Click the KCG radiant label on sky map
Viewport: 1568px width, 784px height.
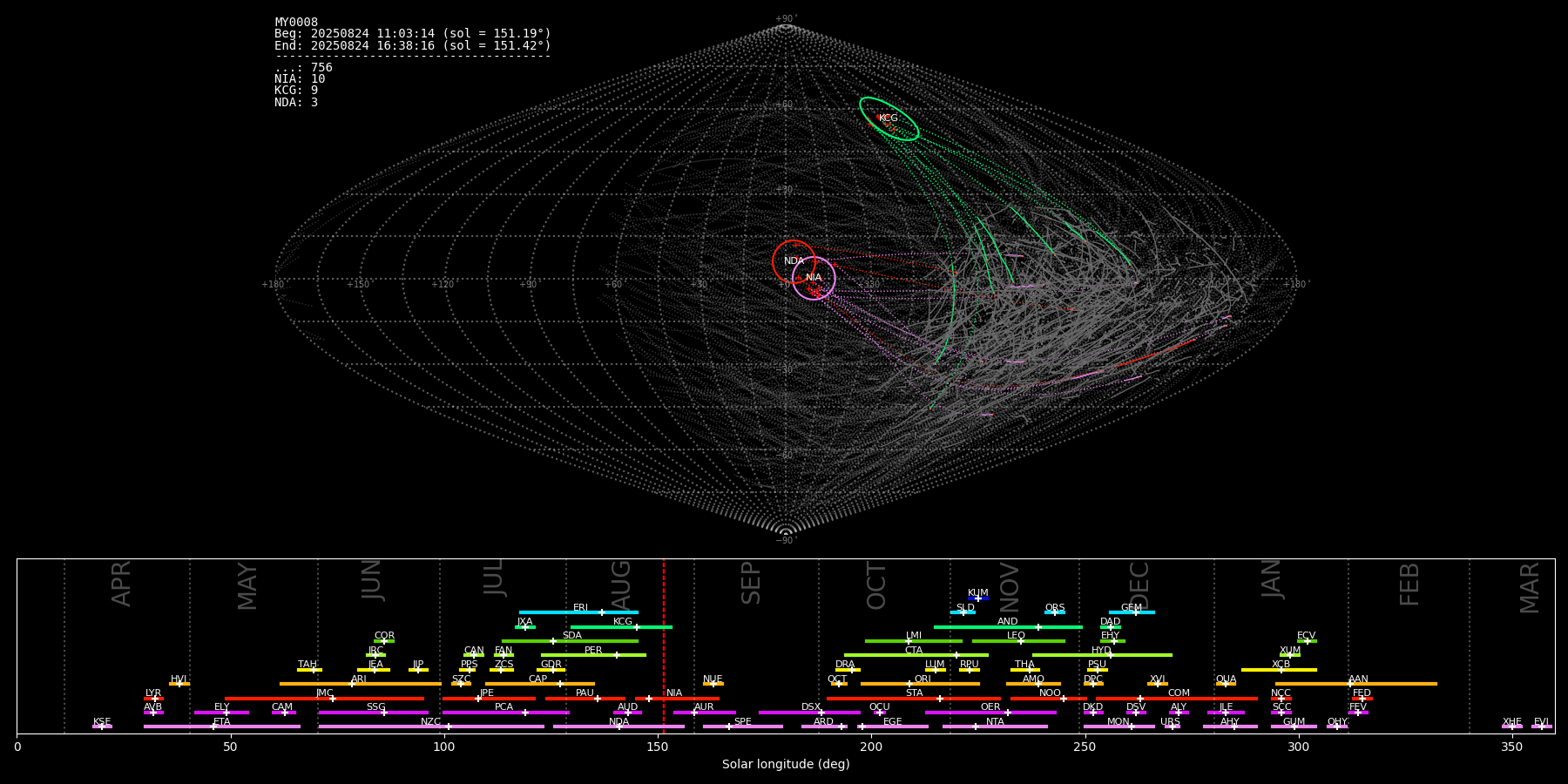tap(888, 118)
